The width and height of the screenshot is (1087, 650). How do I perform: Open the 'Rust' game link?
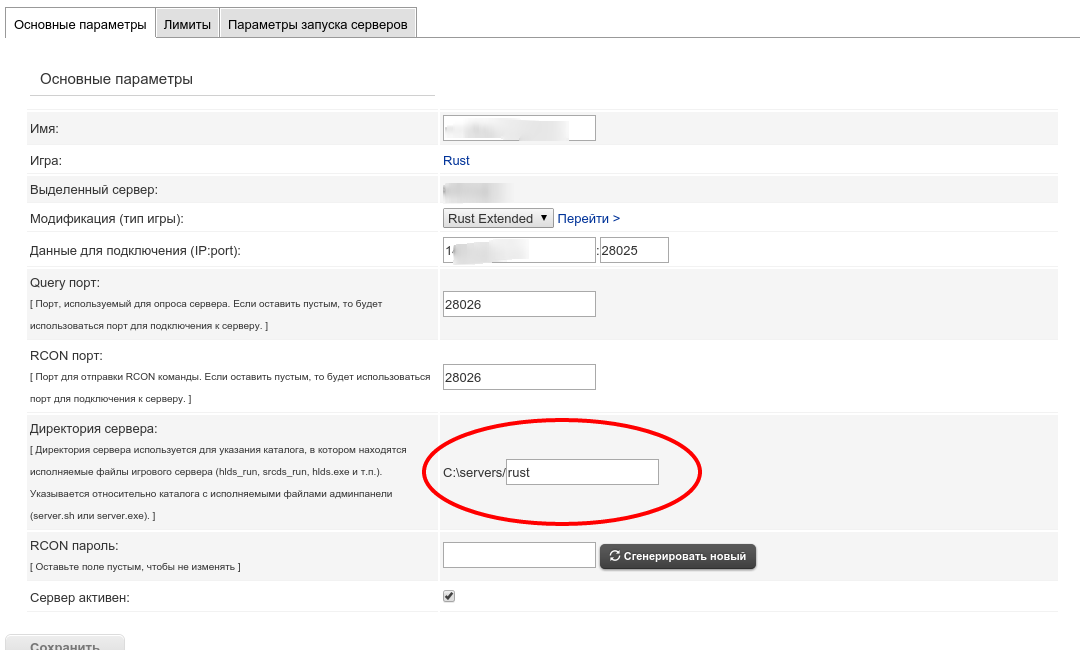coord(456,160)
